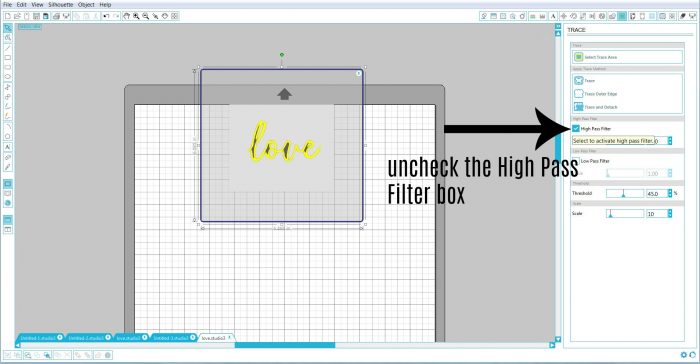This screenshot has width=700, height=364.
Task: Click the Threshold value field 45.0
Action: tap(656, 193)
